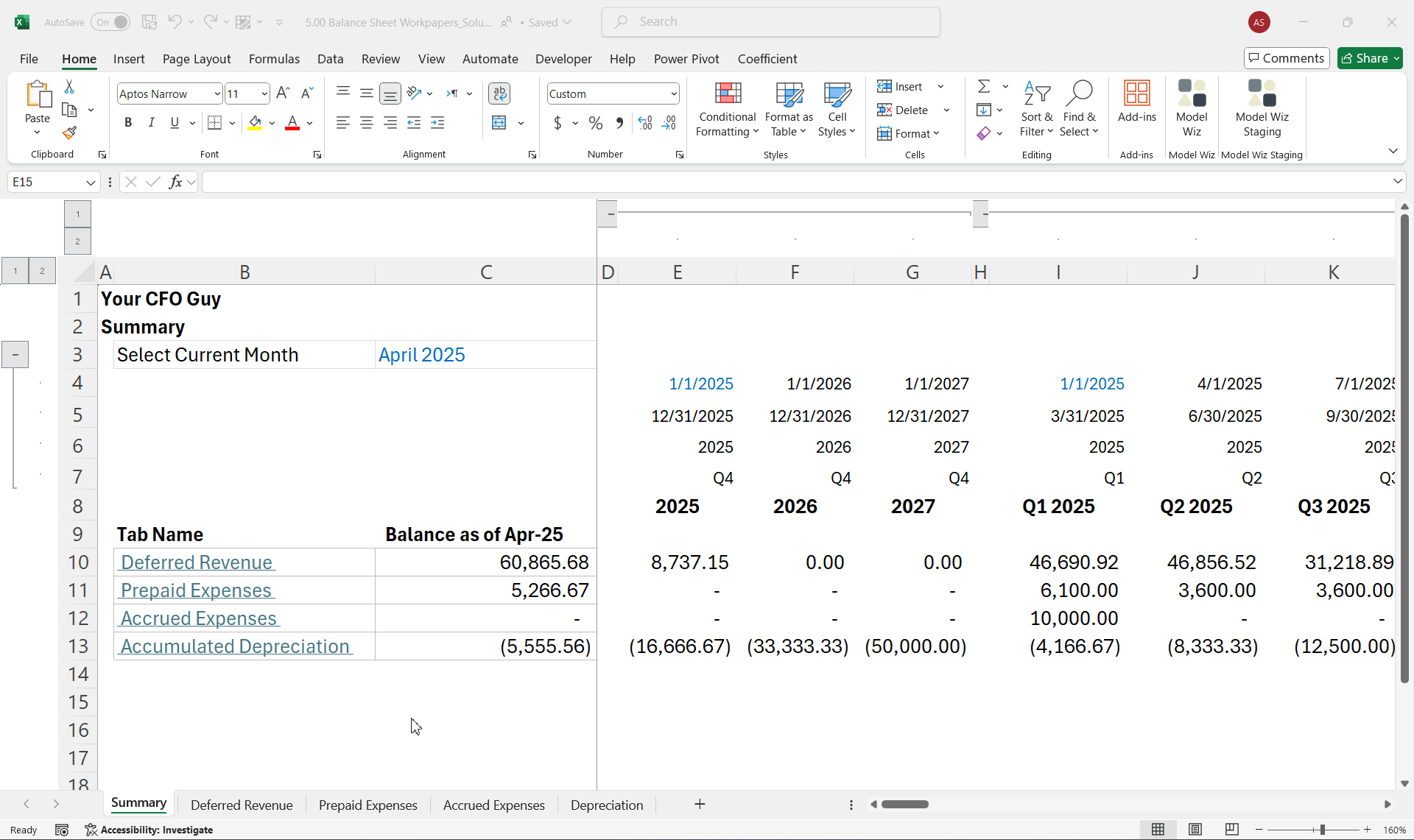Toggle Center horizontal alignment
Screen dimensions: 1414x840
pyautogui.click(x=366, y=122)
